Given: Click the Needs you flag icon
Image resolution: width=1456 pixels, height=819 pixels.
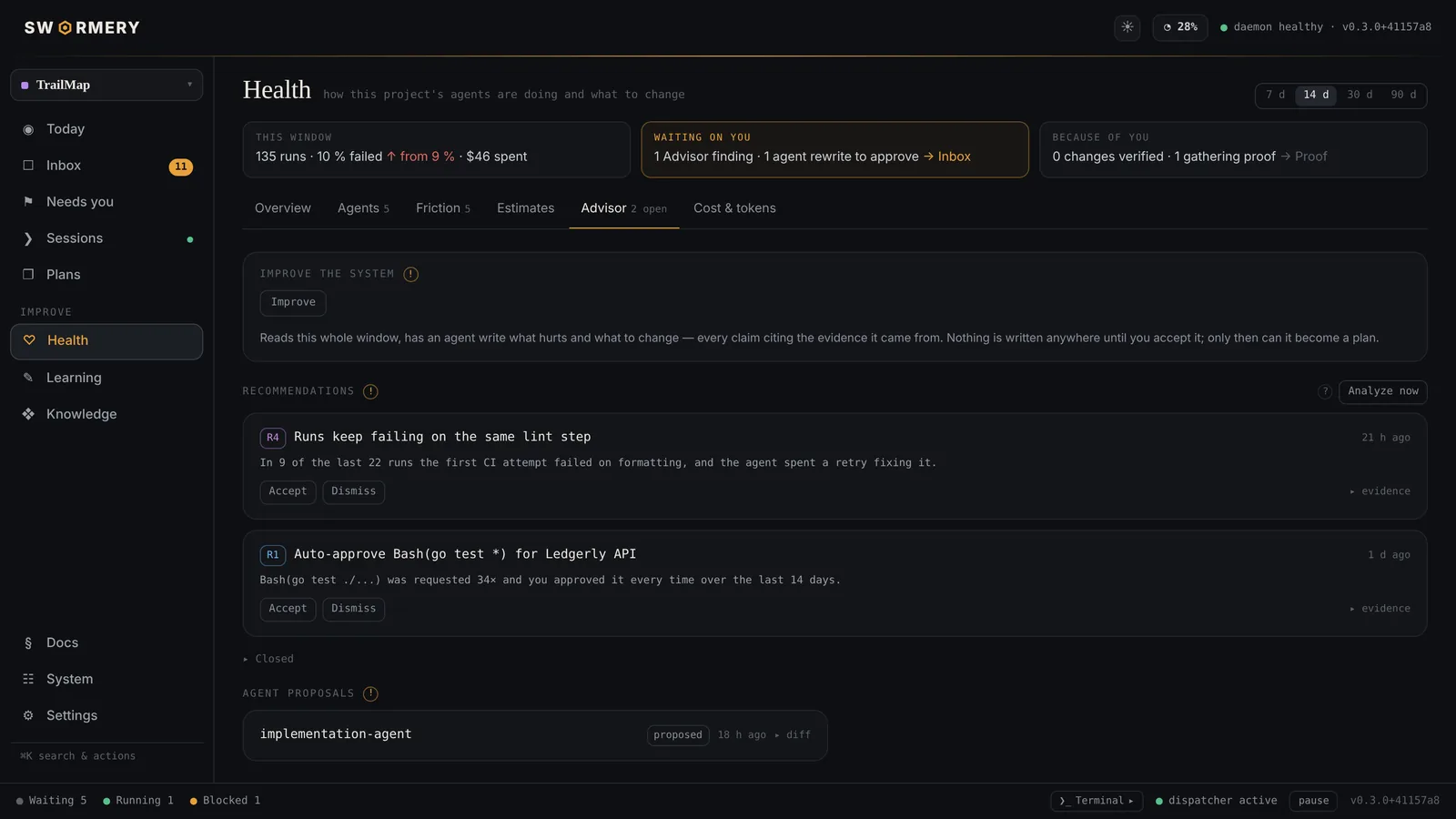Looking at the screenshot, I should coord(28,202).
